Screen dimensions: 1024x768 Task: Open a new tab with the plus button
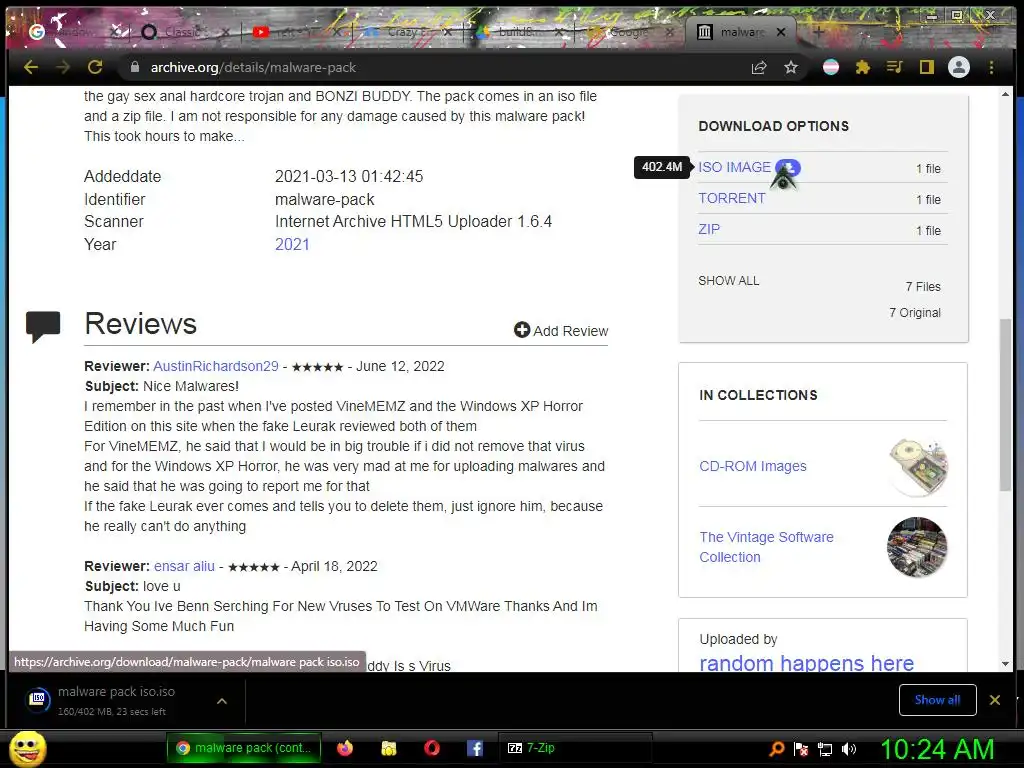(818, 32)
